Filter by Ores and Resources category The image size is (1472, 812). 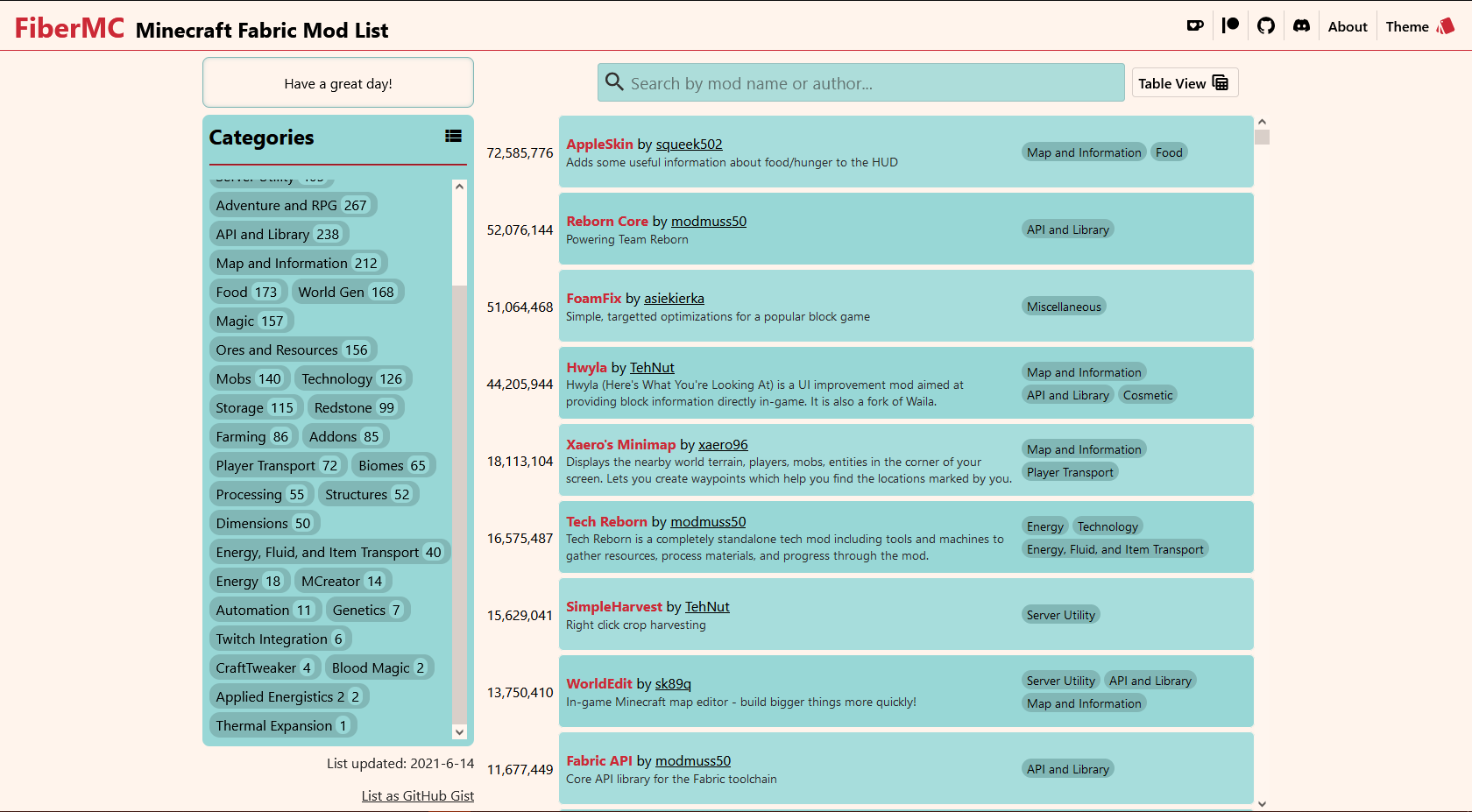pyautogui.click(x=292, y=350)
